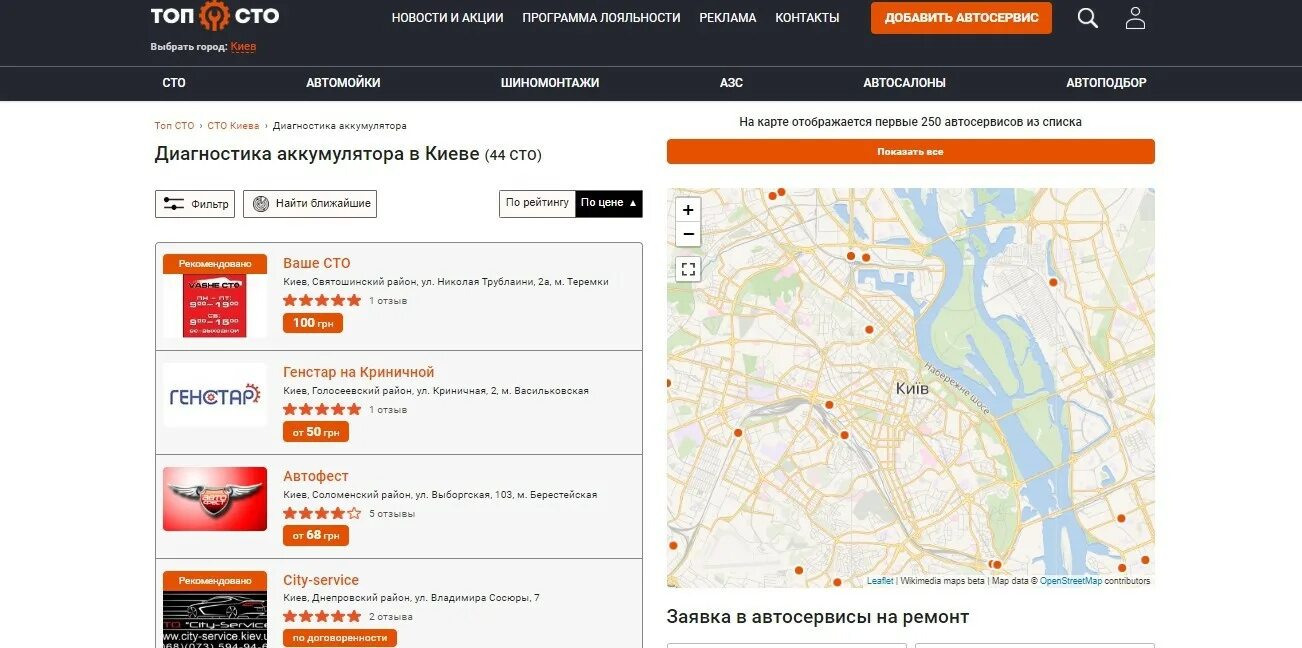Open Генстар на Криничной listing
This screenshot has height=648, width=1302.
pos(359,372)
